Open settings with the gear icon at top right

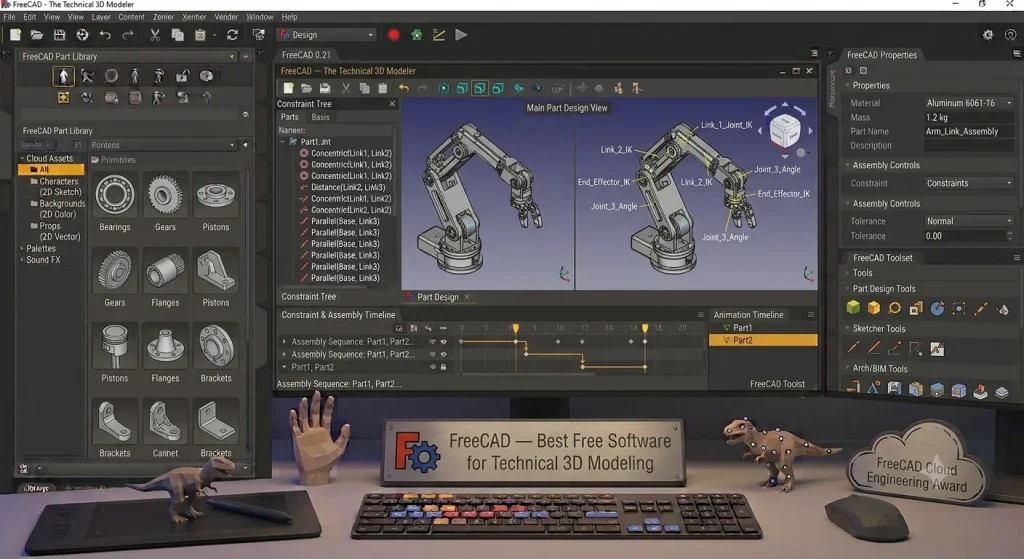tap(987, 35)
